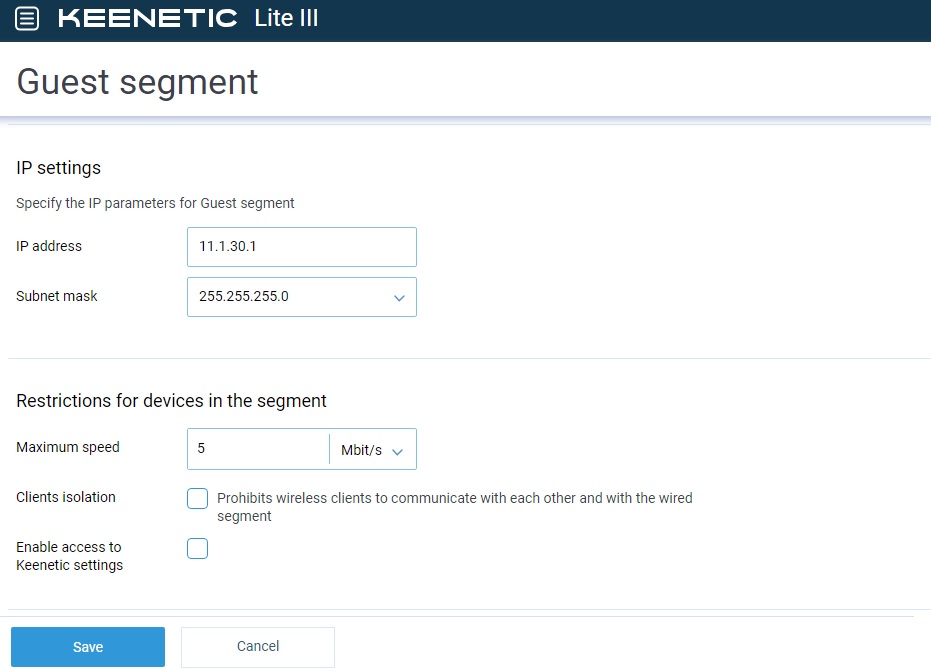Viewport: 931px width, 671px height.
Task: Open the hamburger navigation menu icon
Action: click(x=27, y=18)
